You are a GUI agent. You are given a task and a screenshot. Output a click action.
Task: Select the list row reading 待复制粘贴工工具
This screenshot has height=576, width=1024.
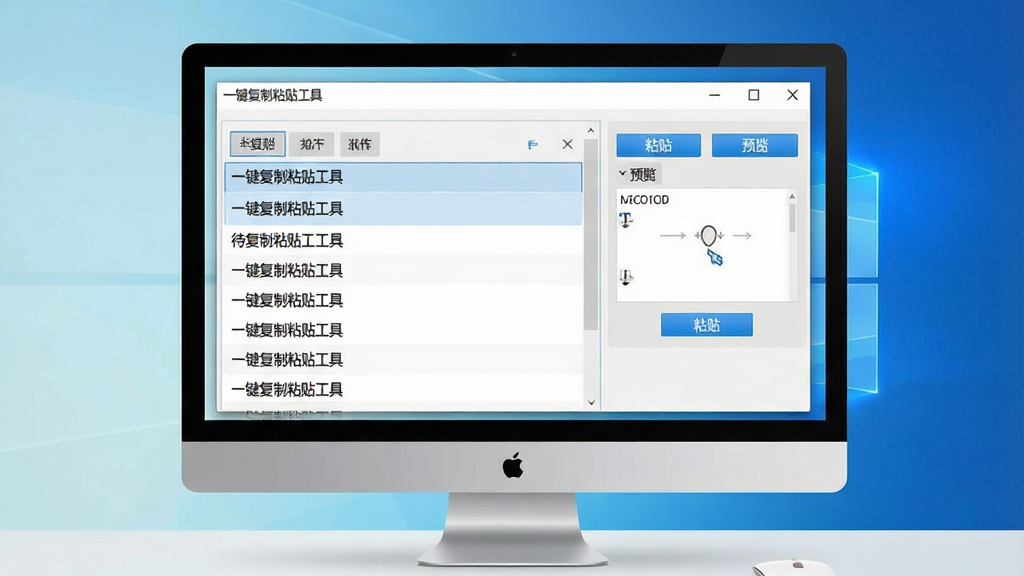(403, 240)
